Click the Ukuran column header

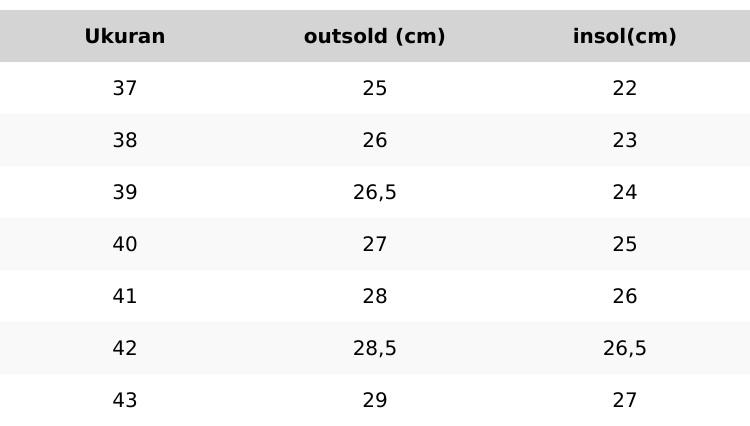(x=125, y=37)
